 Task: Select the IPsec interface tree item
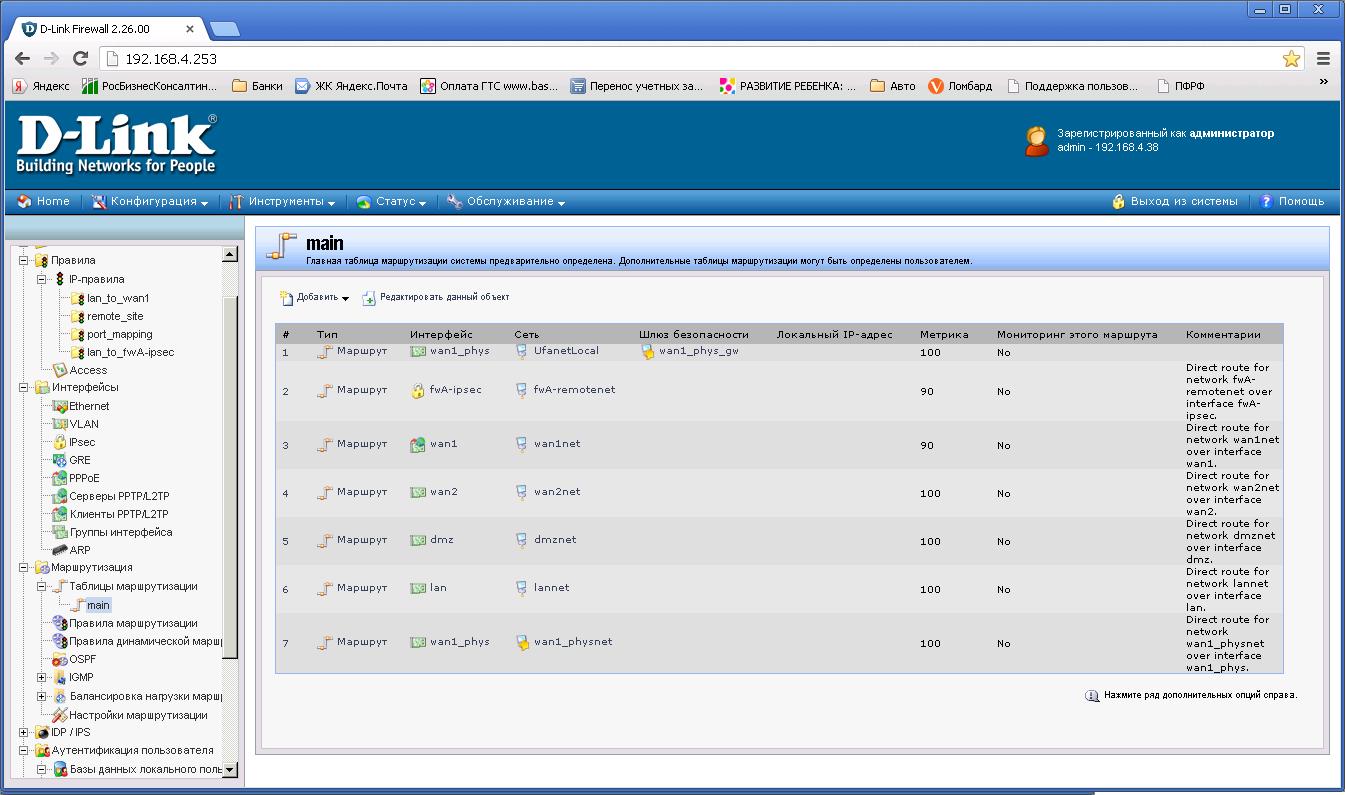[82, 442]
